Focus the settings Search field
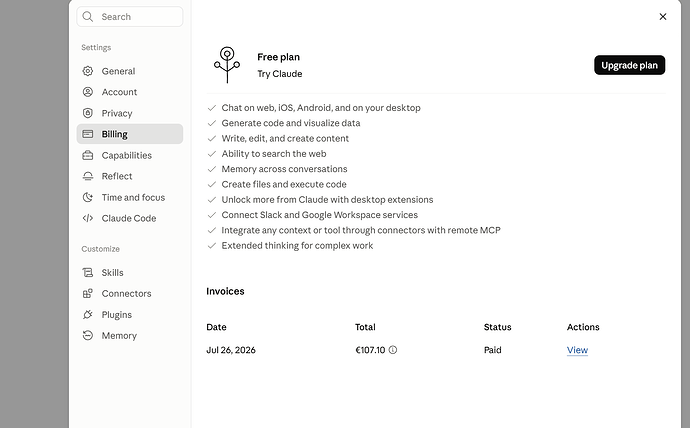This screenshot has width=690, height=428. (x=130, y=17)
